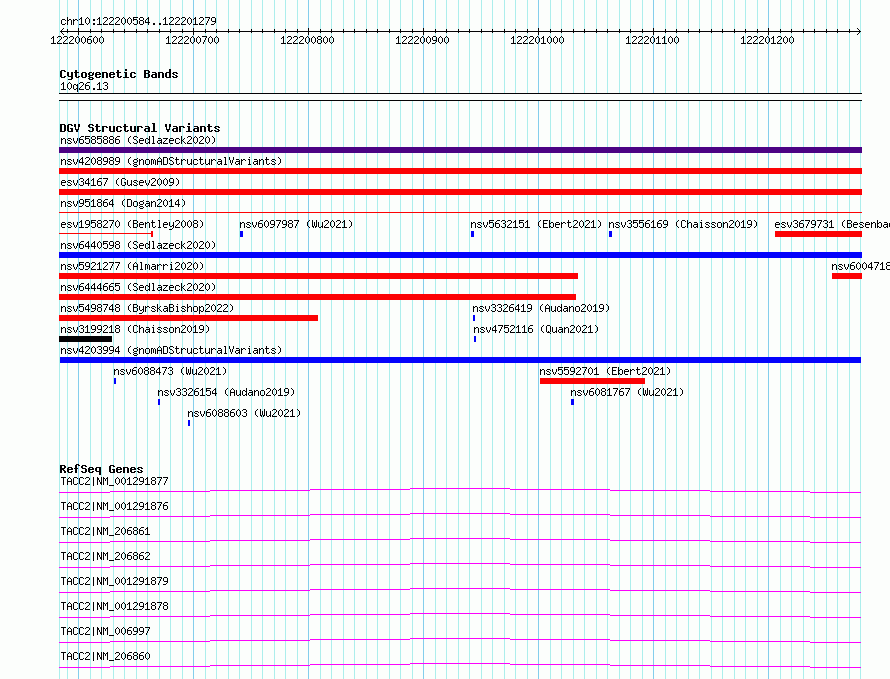Open nsv3556169 (Chaisson2019) variant label
This screenshot has width=890, height=679.
683,224
